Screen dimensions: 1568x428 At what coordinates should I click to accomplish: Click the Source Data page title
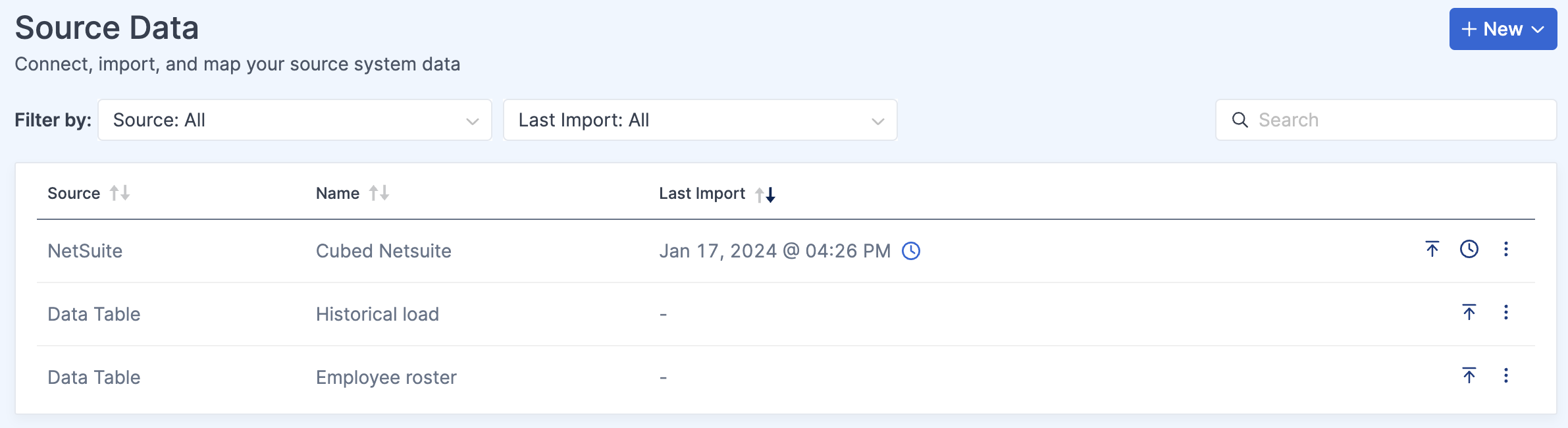(107, 26)
